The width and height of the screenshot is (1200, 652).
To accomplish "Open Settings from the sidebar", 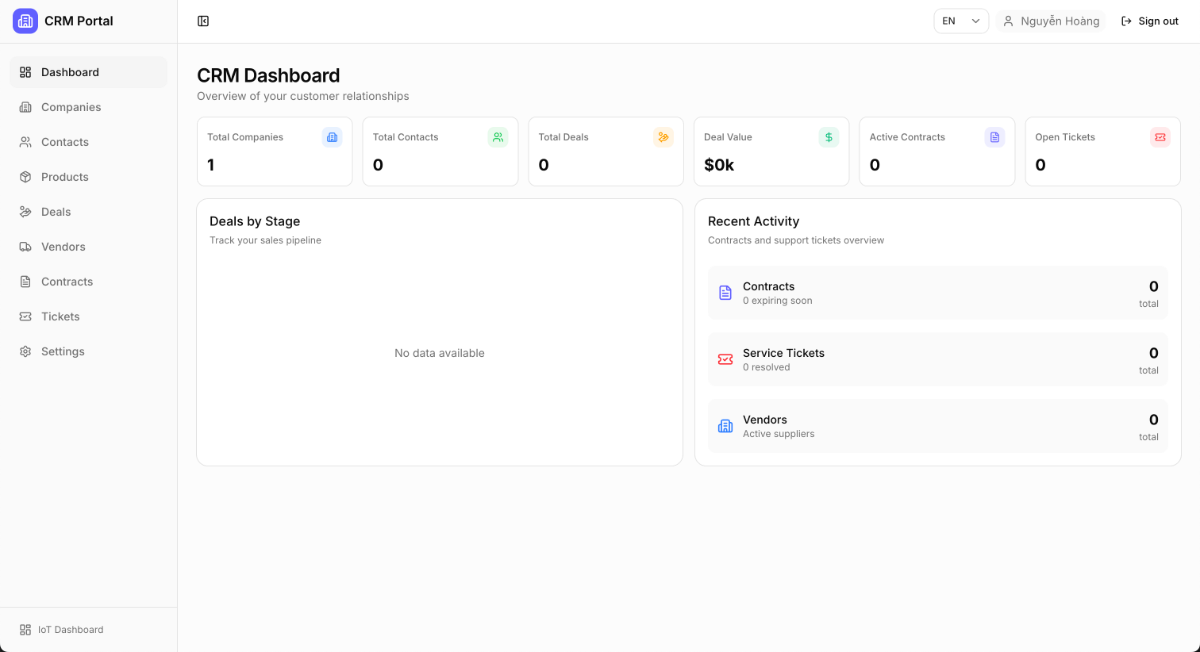I will click(x=89, y=352).
